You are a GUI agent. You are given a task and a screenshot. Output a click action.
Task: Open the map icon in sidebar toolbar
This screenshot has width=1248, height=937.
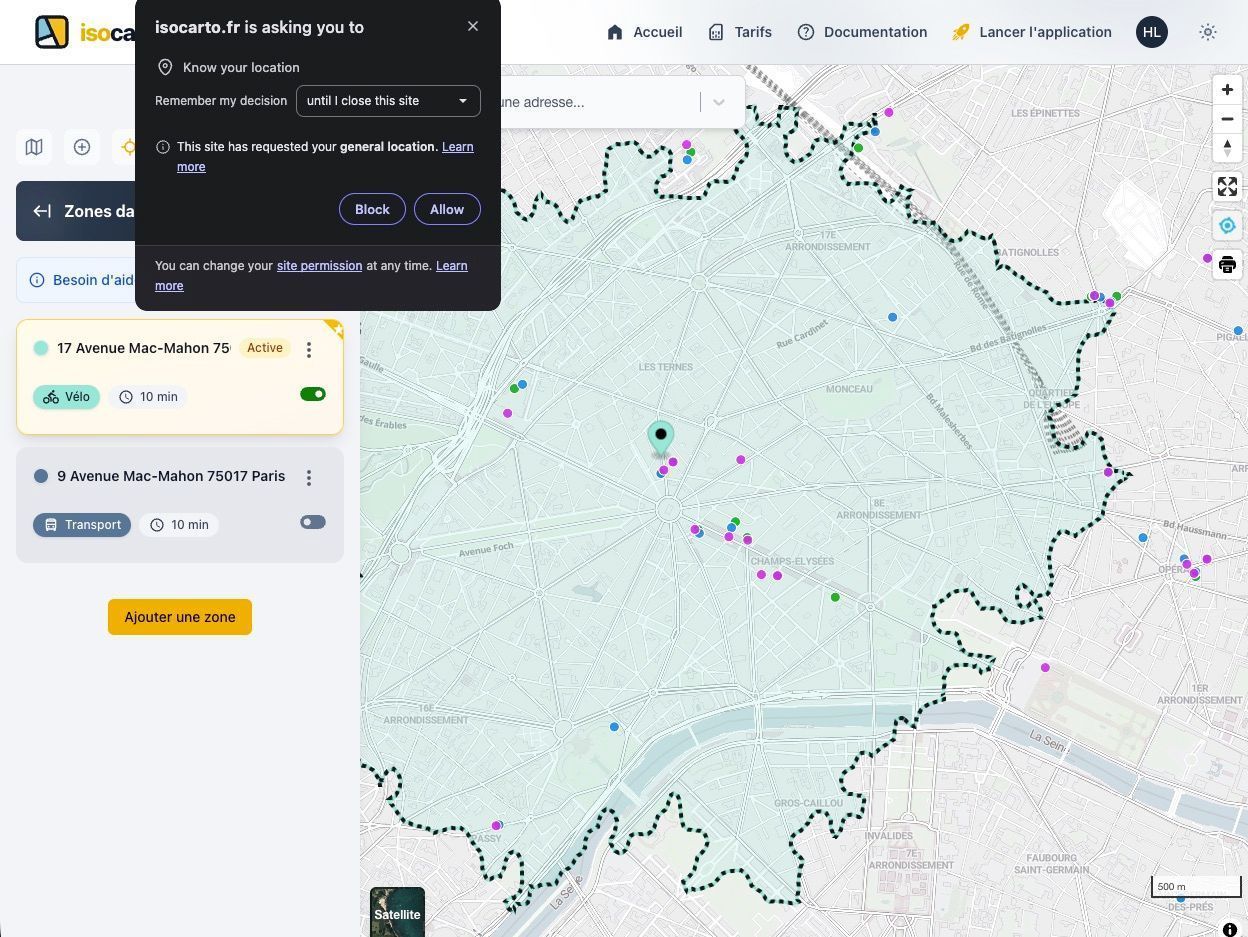(34, 147)
